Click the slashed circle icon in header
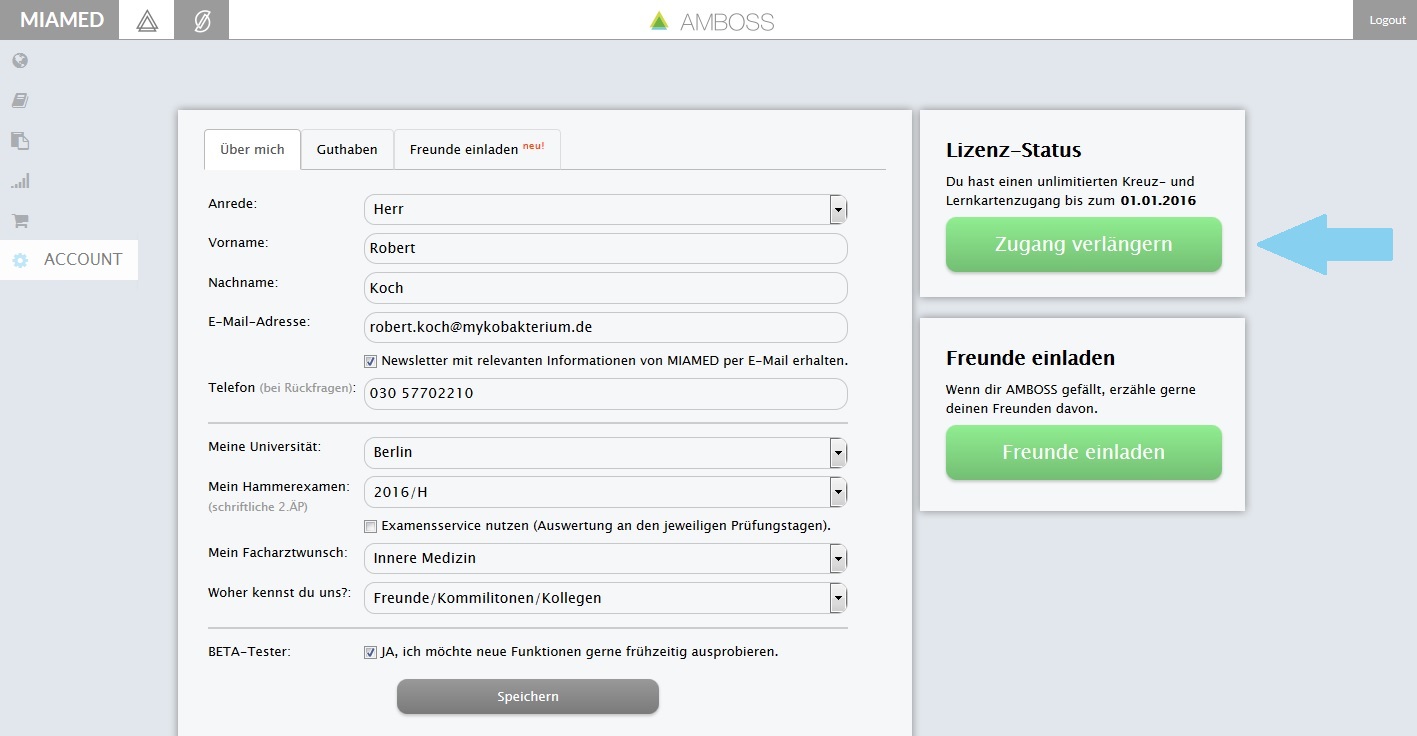1417x736 pixels. click(x=201, y=20)
